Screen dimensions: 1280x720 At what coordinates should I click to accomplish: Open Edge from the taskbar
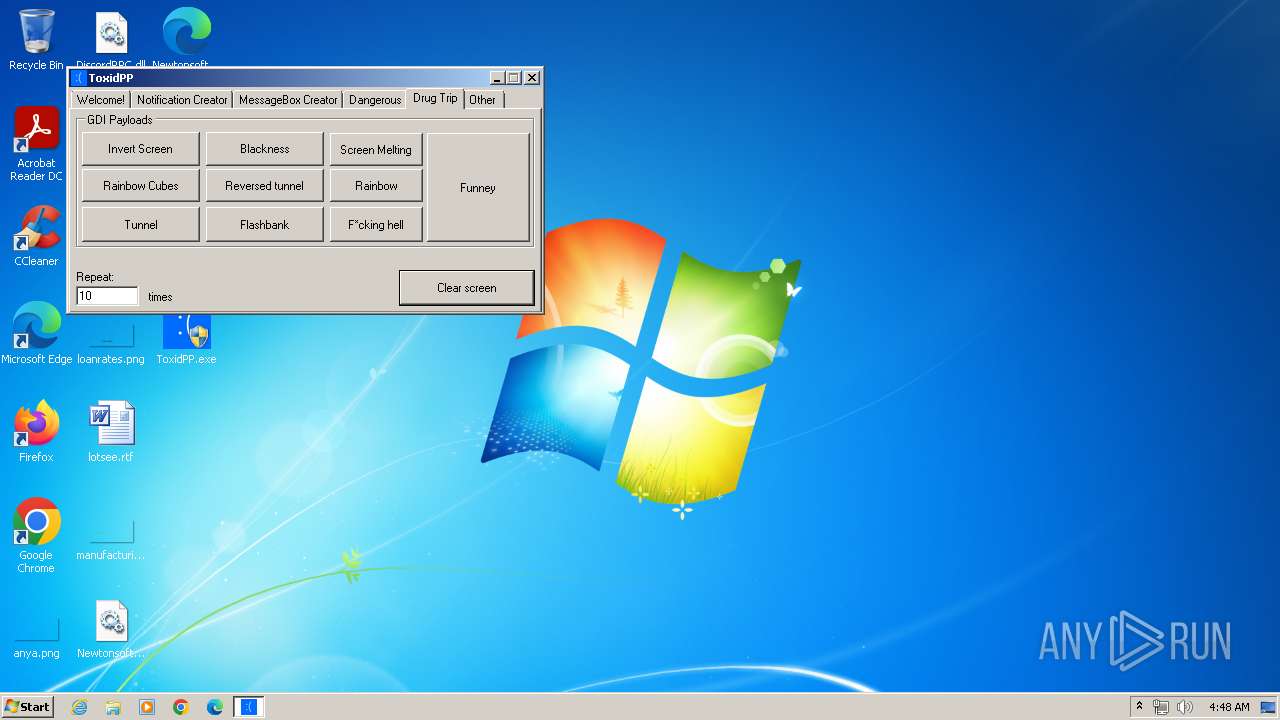pyautogui.click(x=215, y=707)
